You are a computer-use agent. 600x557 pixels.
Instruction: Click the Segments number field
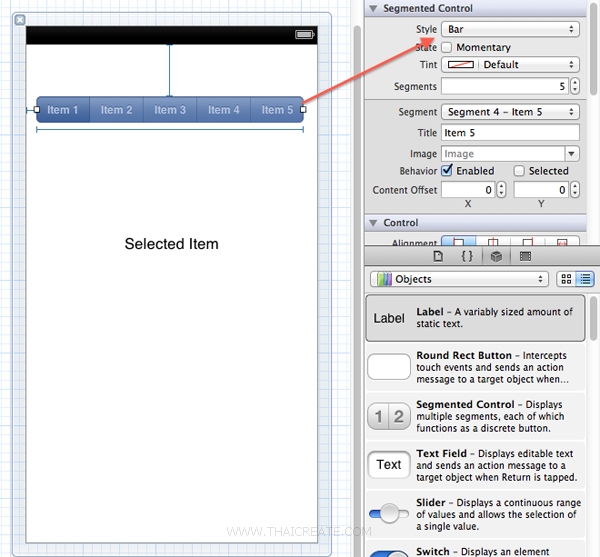pos(505,86)
